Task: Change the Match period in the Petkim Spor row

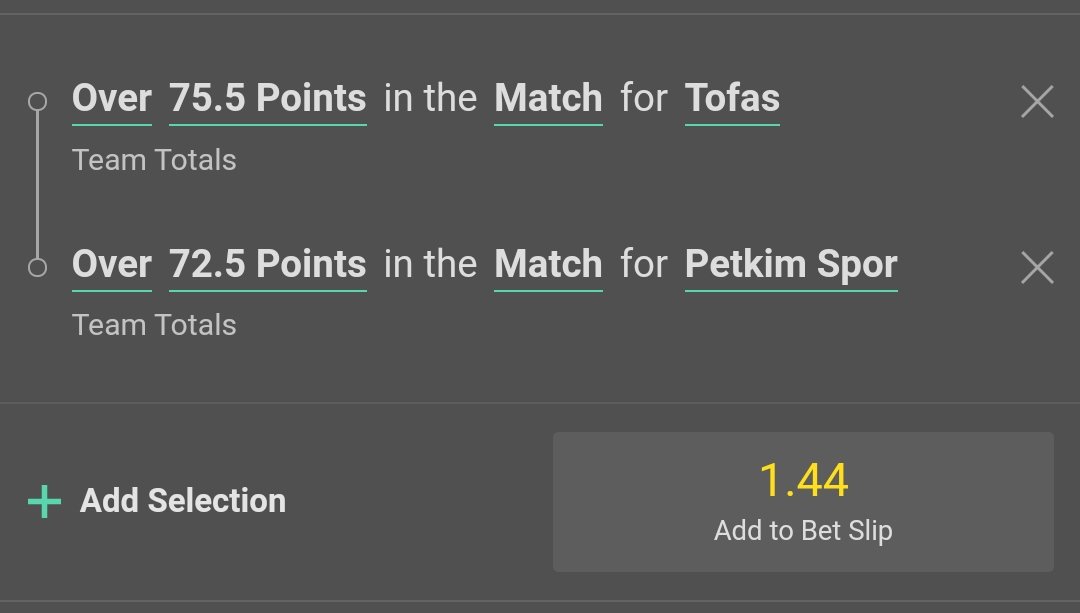Action: pyautogui.click(x=548, y=265)
